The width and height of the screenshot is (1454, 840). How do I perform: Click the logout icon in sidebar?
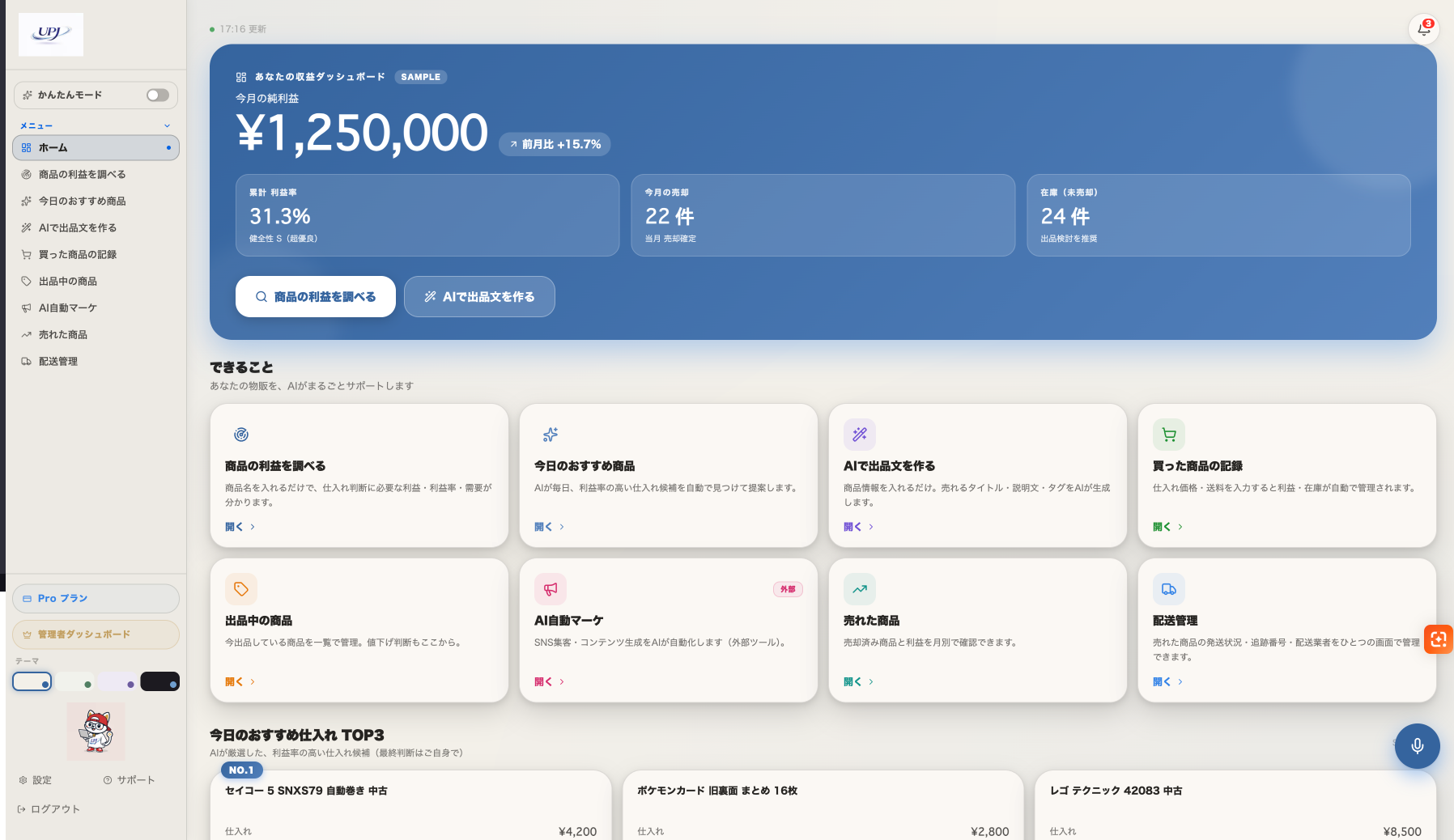point(21,808)
